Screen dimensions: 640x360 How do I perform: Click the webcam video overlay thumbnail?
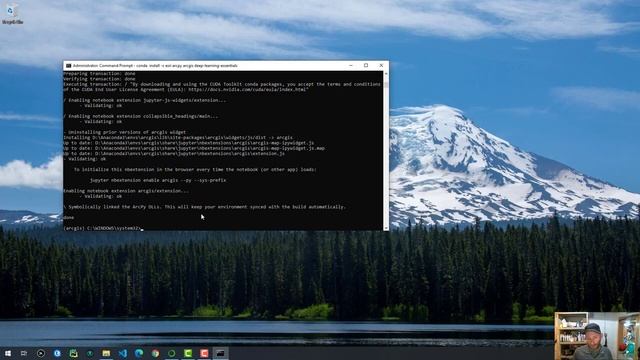point(597,336)
